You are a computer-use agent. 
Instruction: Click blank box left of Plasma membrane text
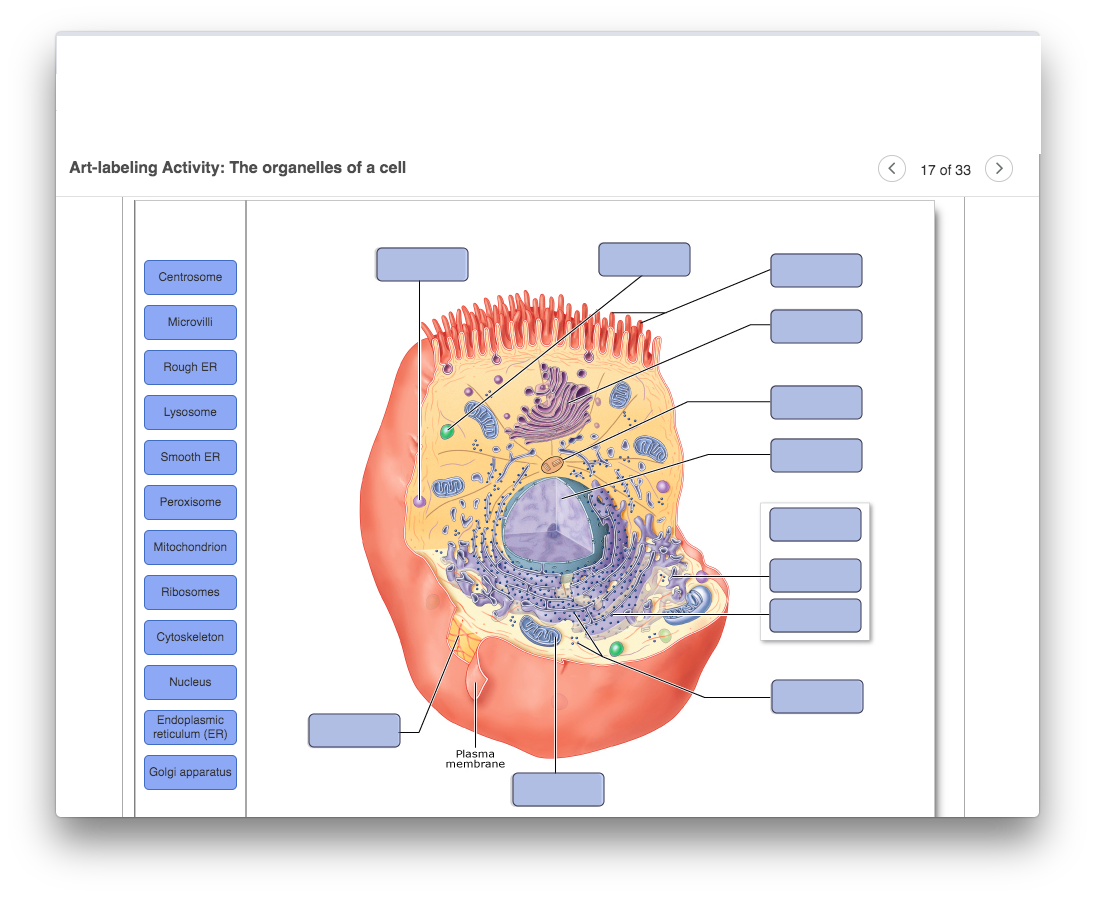(x=354, y=731)
